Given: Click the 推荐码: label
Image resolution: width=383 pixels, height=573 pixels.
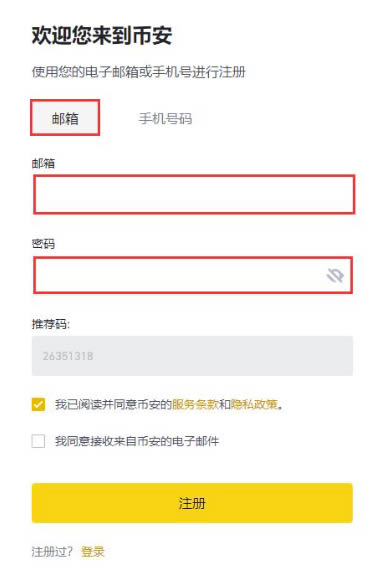Looking at the screenshot, I should click(50, 324).
